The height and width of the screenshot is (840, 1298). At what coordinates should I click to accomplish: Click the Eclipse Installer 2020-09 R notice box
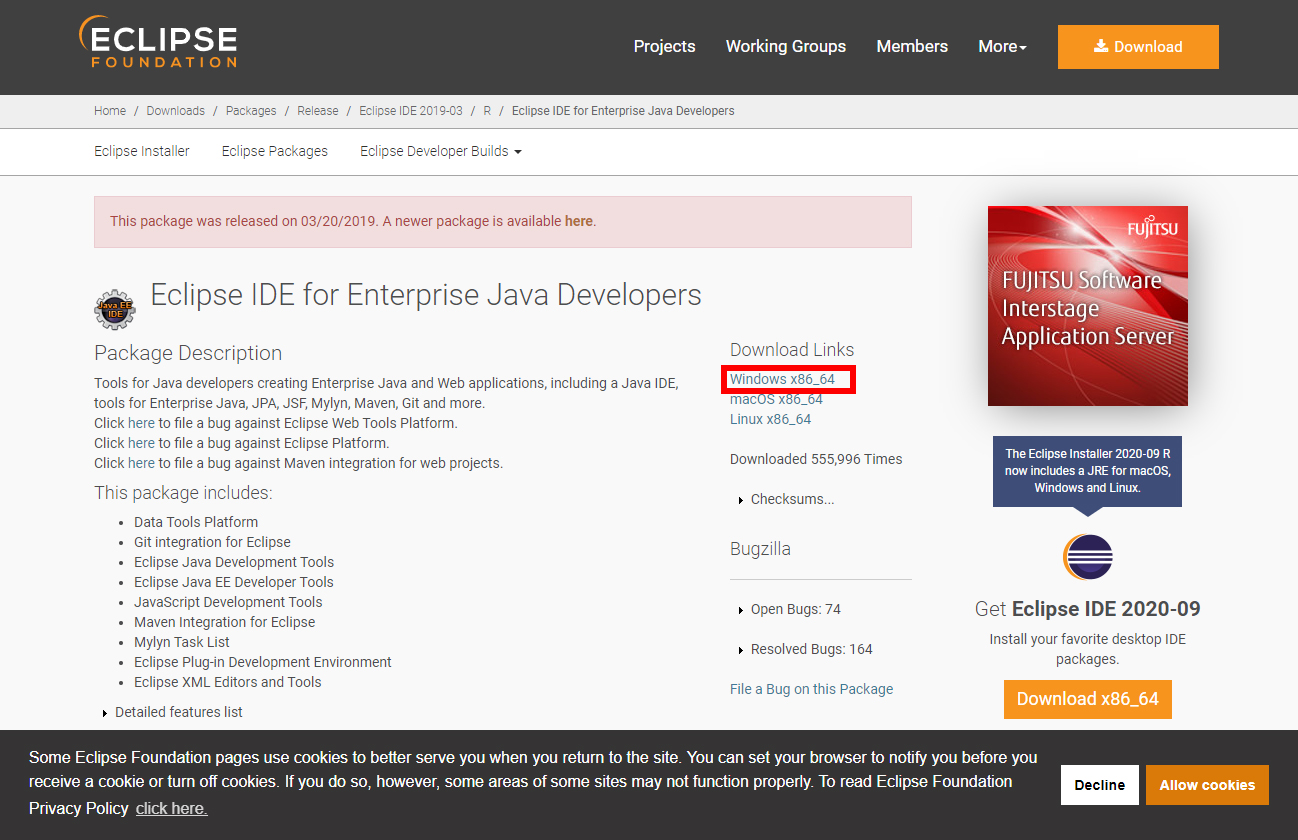(x=1087, y=471)
